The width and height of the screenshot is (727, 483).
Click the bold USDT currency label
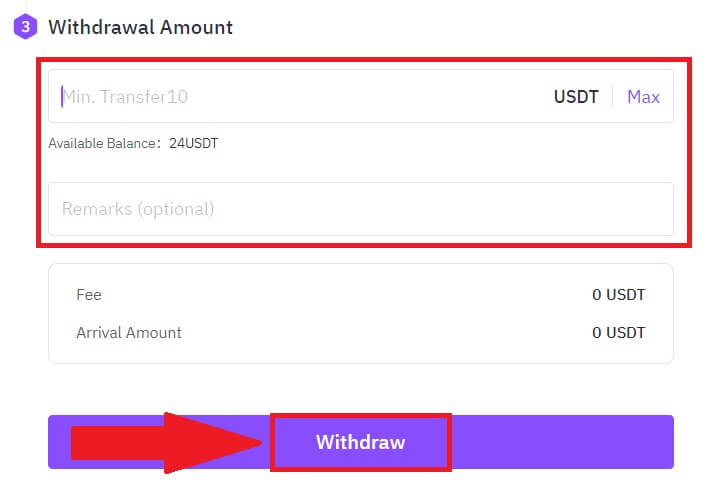coord(576,97)
